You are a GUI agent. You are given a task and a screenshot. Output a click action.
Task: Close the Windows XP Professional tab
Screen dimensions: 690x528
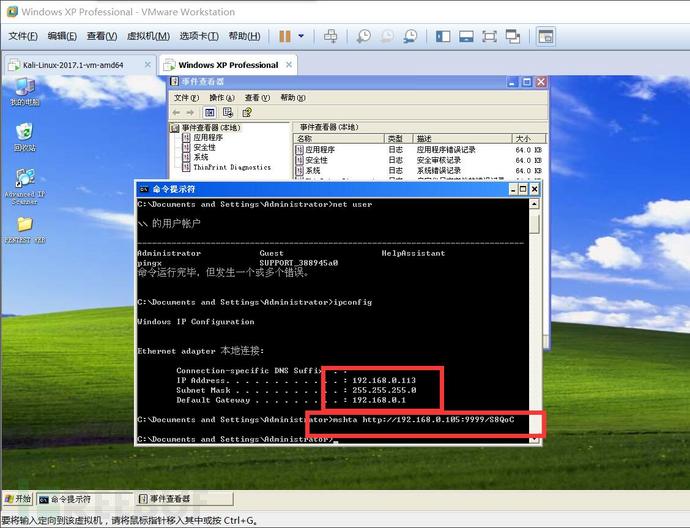coord(289,65)
